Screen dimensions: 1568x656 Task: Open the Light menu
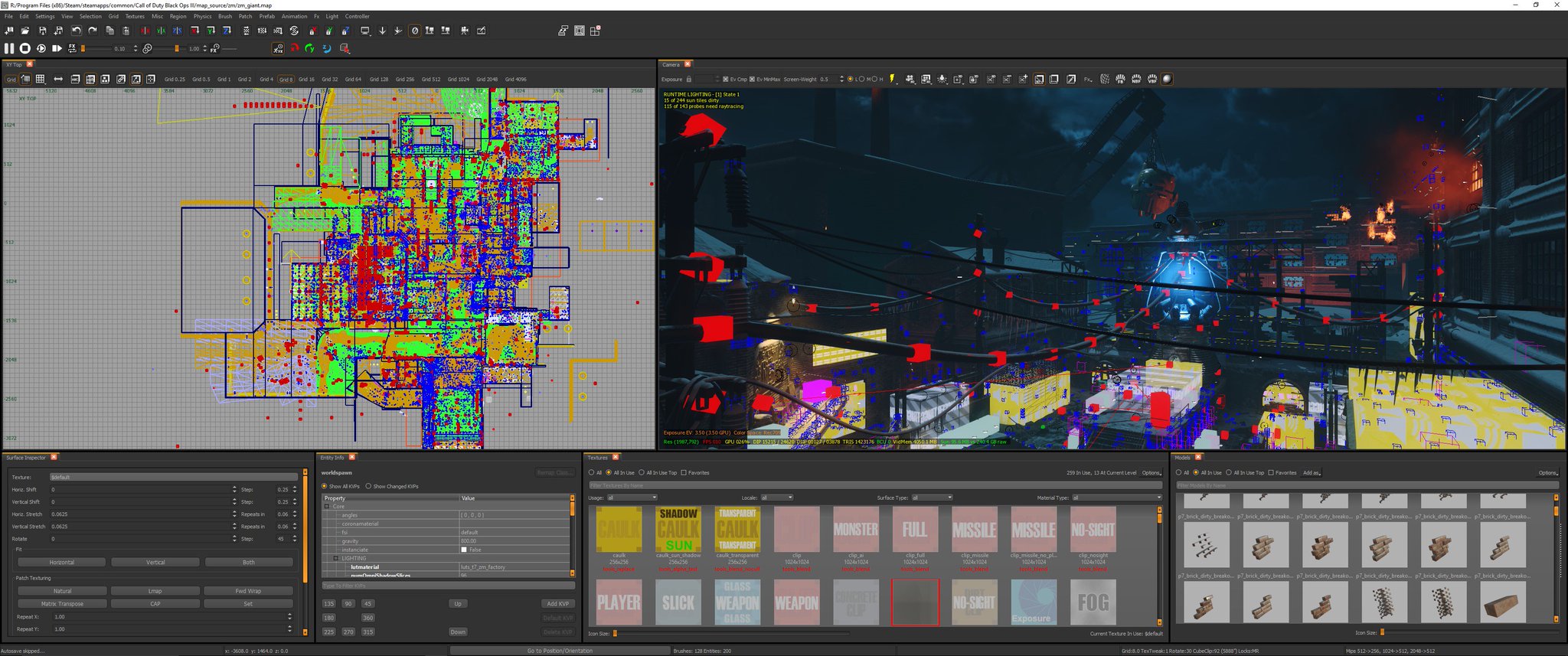pos(332,16)
